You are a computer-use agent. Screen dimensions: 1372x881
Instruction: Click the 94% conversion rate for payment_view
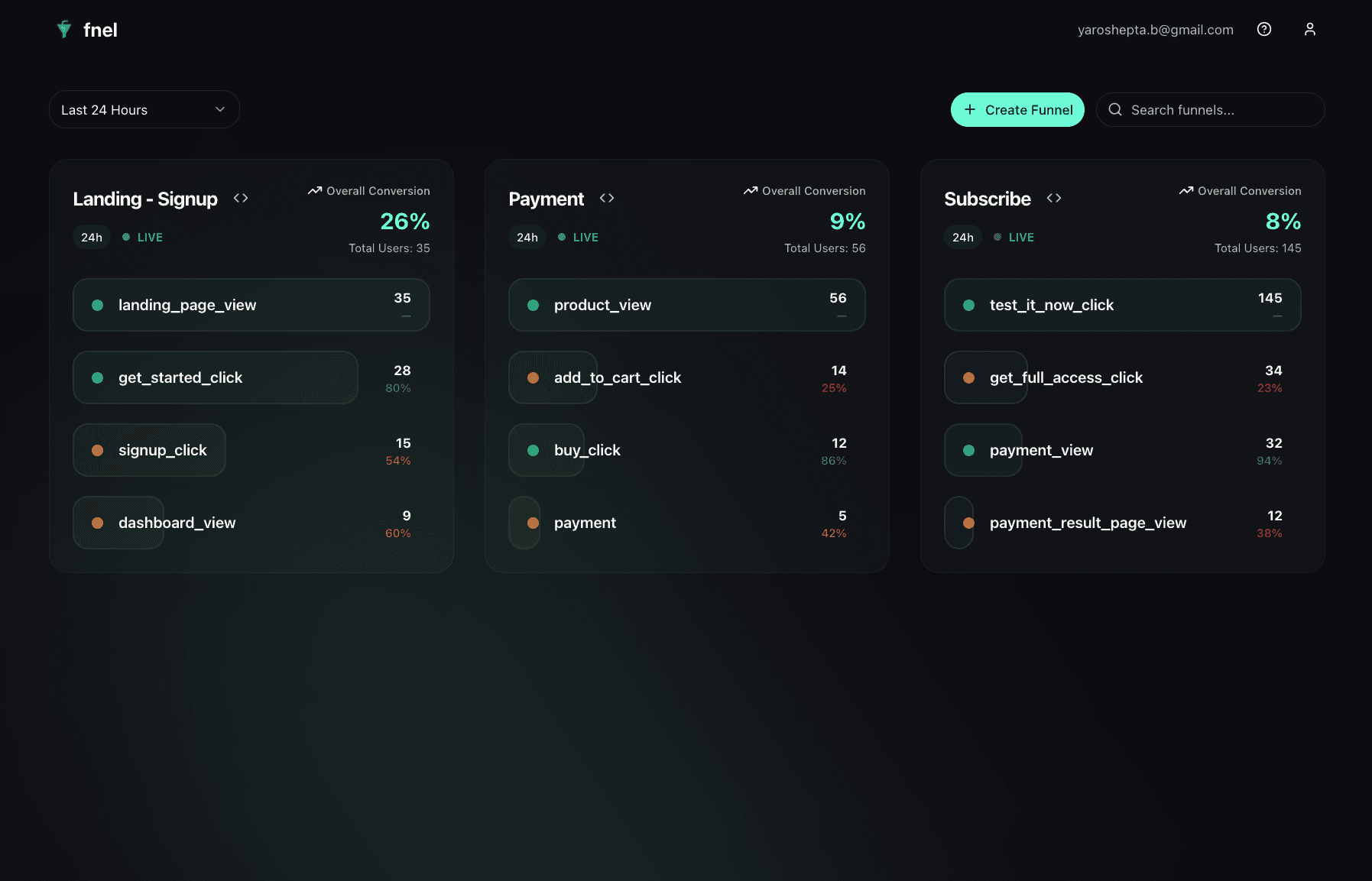tap(1270, 461)
